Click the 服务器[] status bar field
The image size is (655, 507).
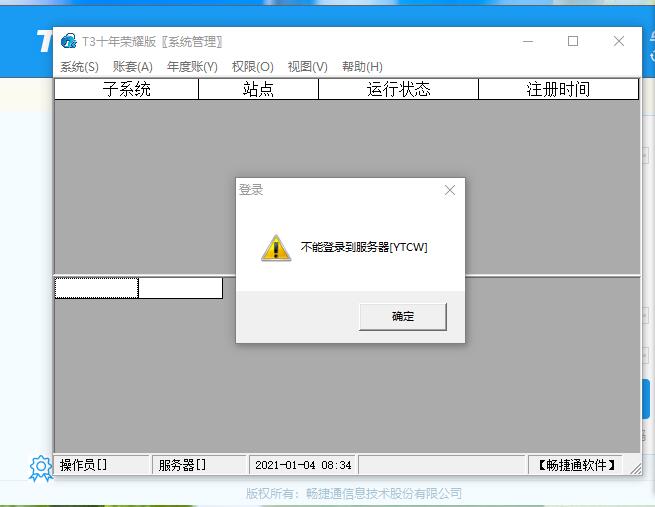click(199, 465)
